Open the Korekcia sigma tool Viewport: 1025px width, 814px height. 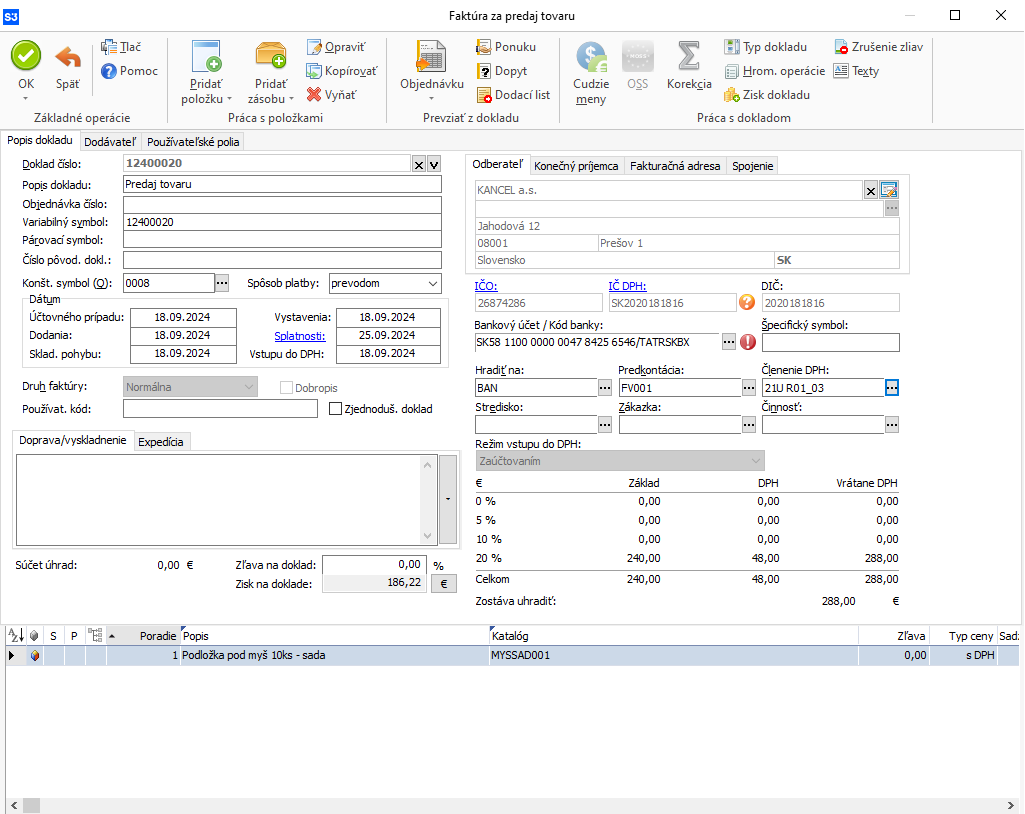pyautogui.click(x=688, y=57)
